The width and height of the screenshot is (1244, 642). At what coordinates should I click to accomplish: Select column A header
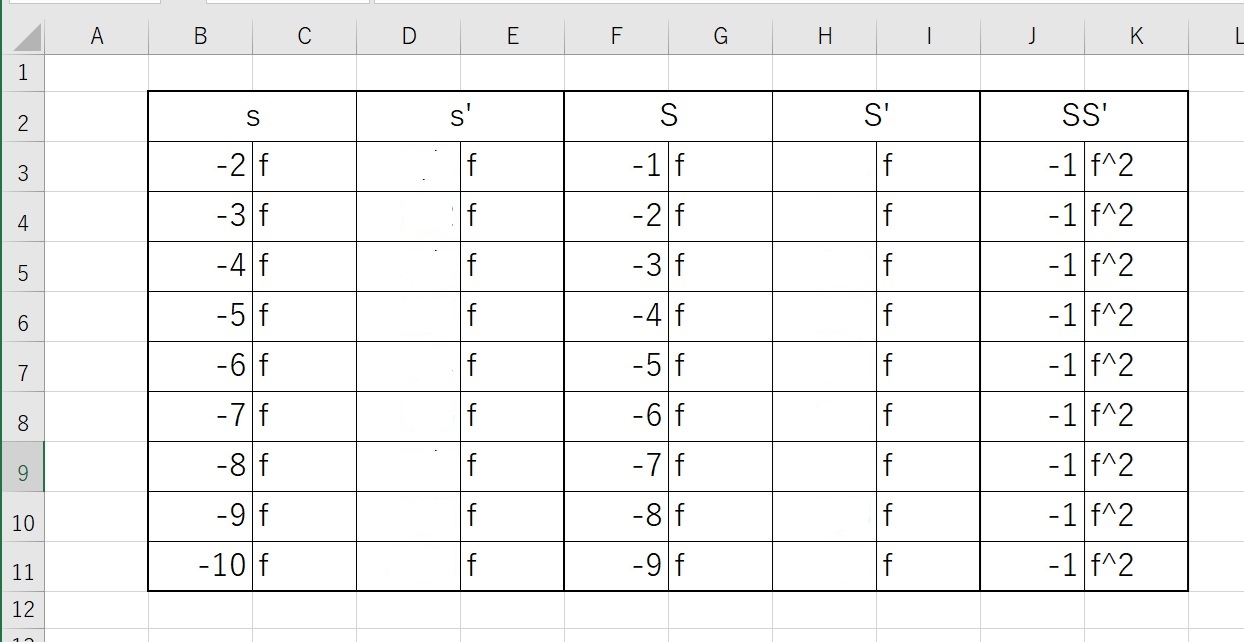click(97, 36)
